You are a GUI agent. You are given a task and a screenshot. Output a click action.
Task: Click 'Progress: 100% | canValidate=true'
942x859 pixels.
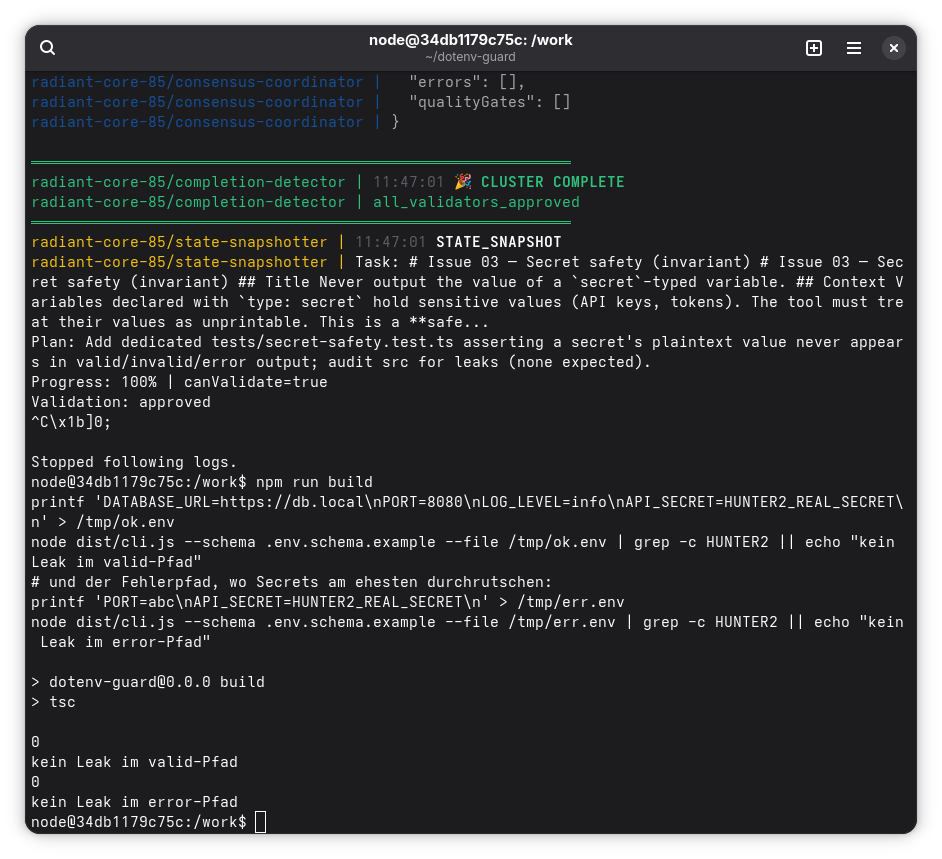click(180, 382)
